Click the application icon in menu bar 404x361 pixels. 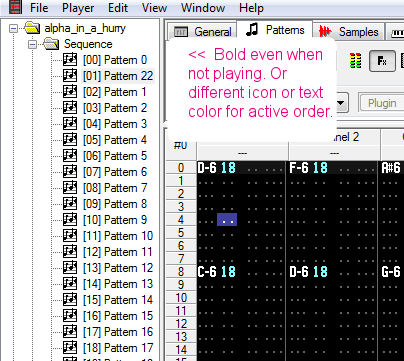pyautogui.click(x=15, y=7)
